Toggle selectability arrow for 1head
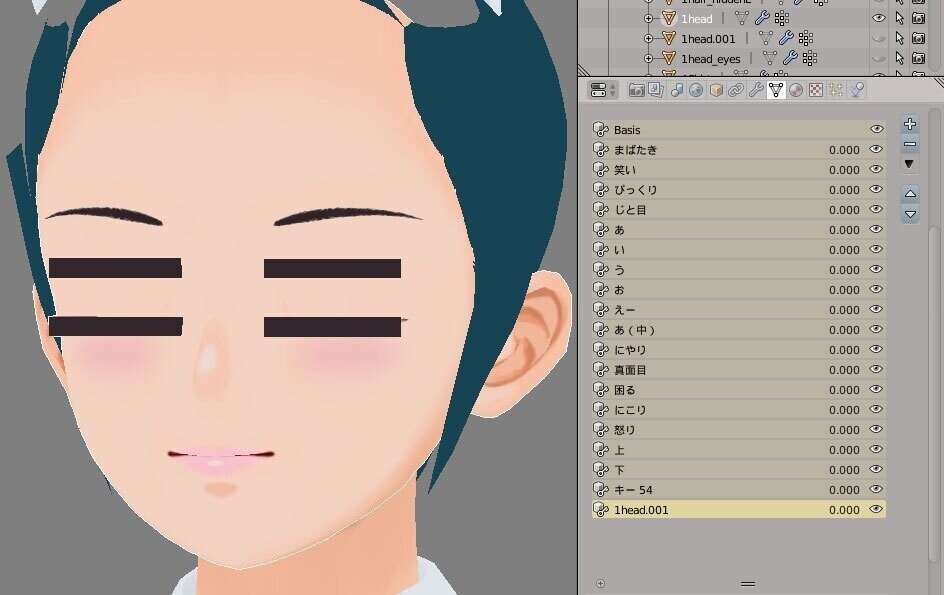This screenshot has width=944, height=595. click(x=899, y=19)
